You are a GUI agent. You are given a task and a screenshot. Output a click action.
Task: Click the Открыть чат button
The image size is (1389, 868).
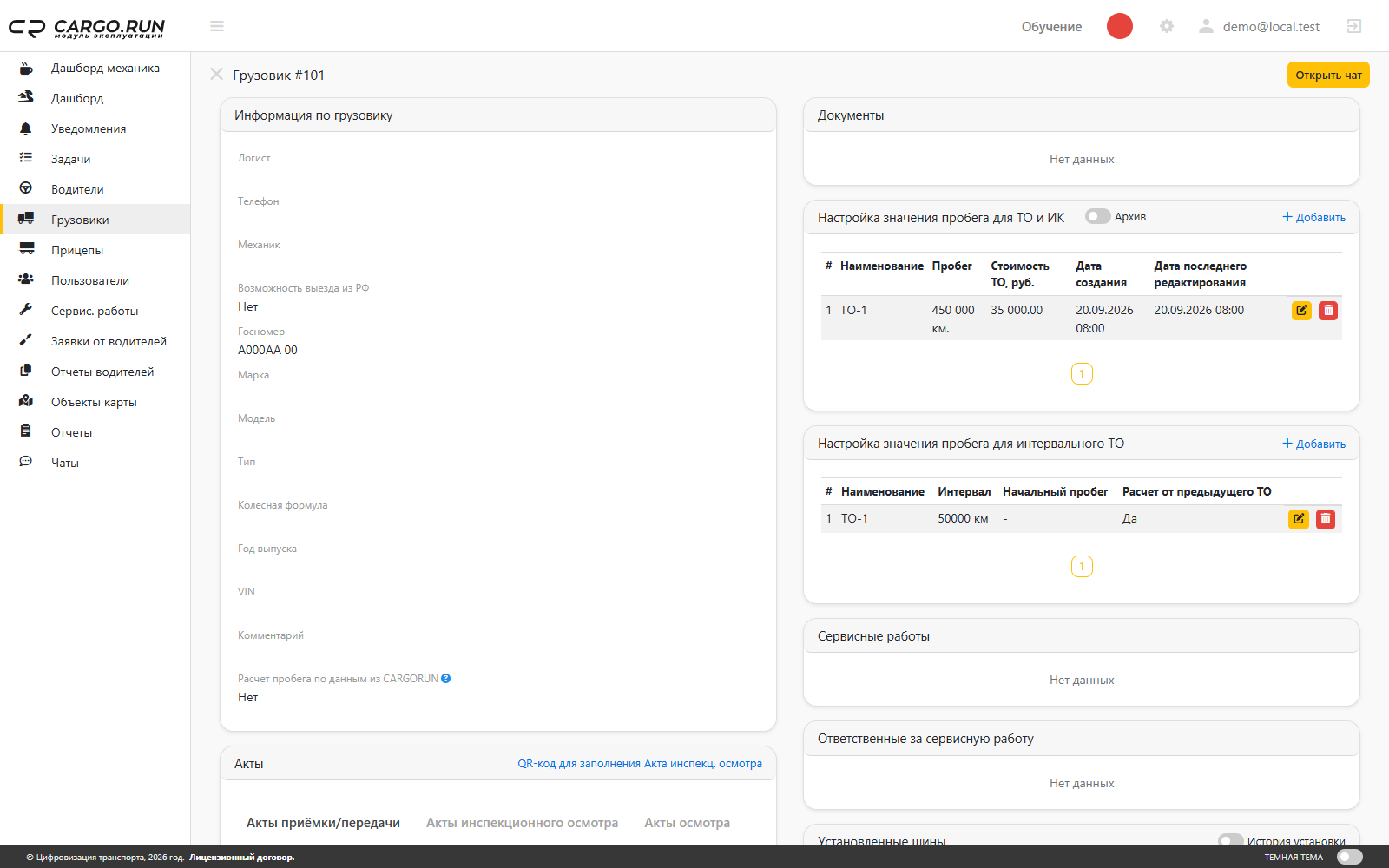(1328, 75)
